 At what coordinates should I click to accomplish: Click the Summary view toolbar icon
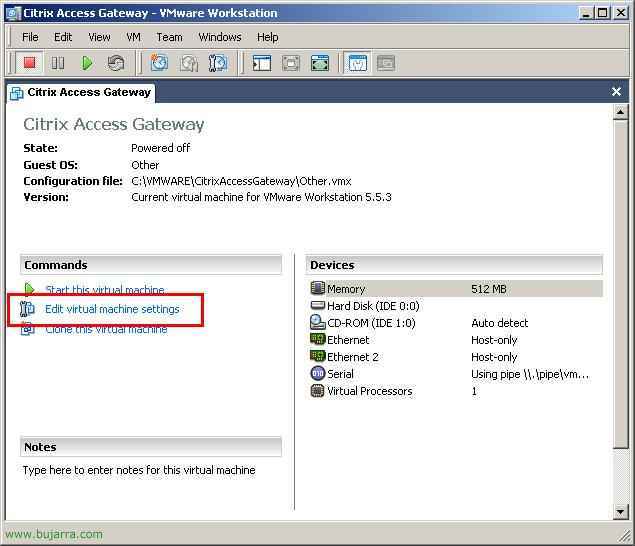tap(358, 63)
